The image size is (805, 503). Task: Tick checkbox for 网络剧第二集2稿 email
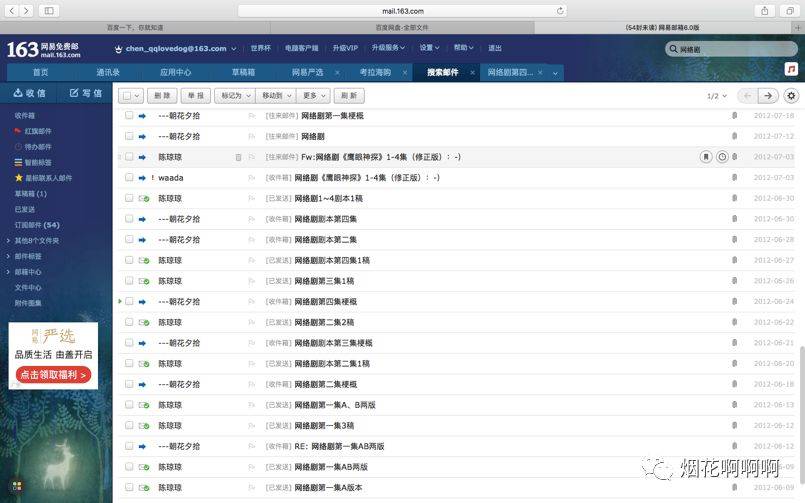coord(129,322)
